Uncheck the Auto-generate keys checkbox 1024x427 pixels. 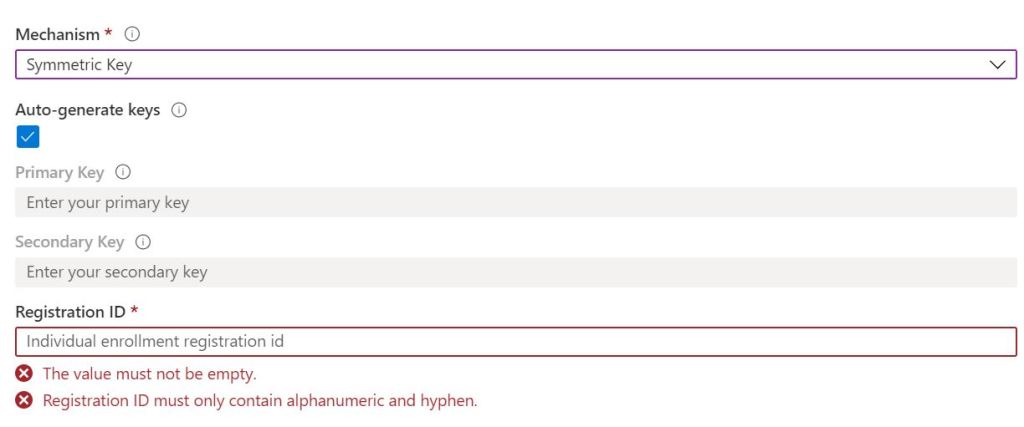point(27,137)
